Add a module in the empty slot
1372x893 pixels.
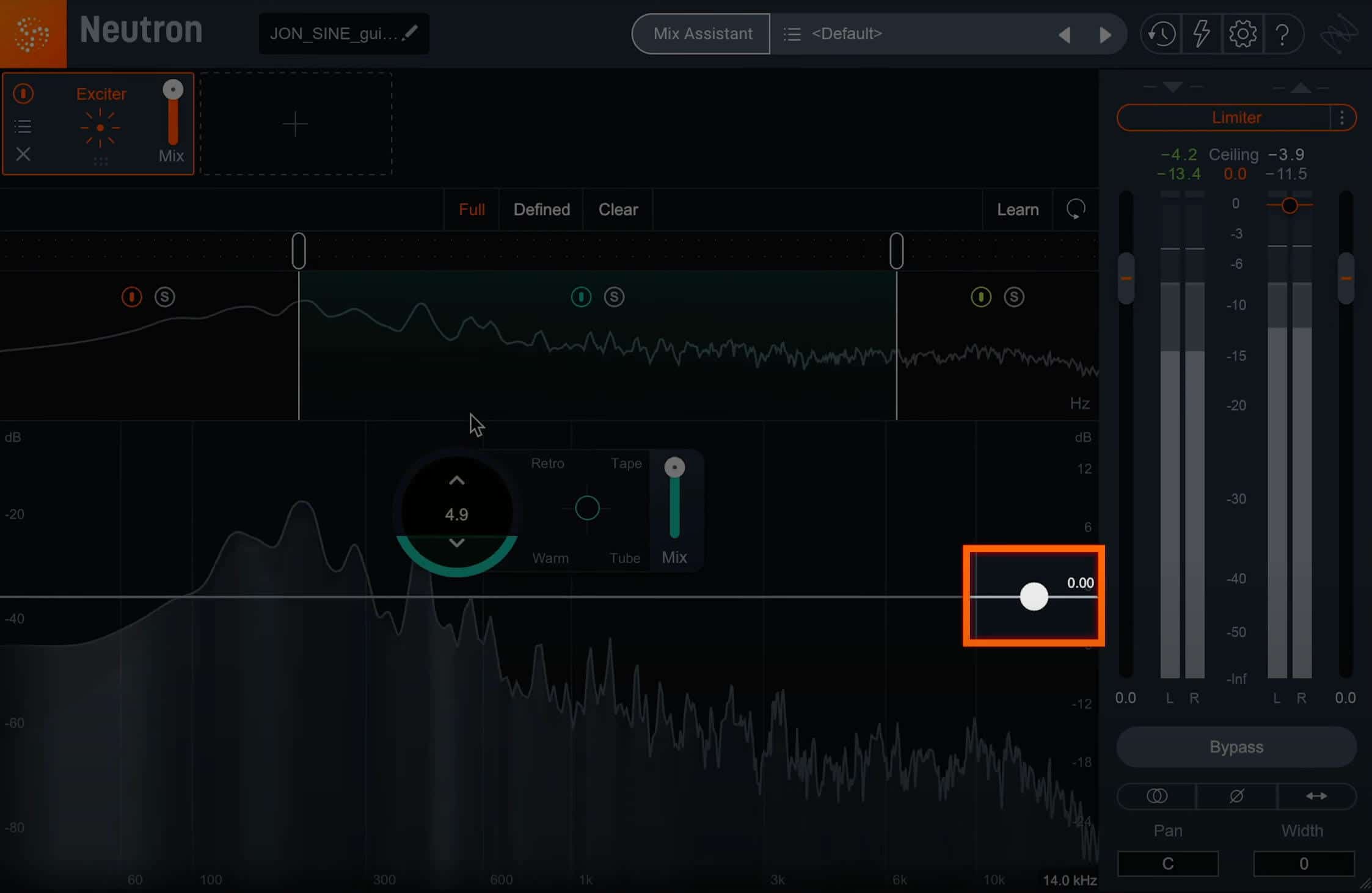[x=296, y=124]
